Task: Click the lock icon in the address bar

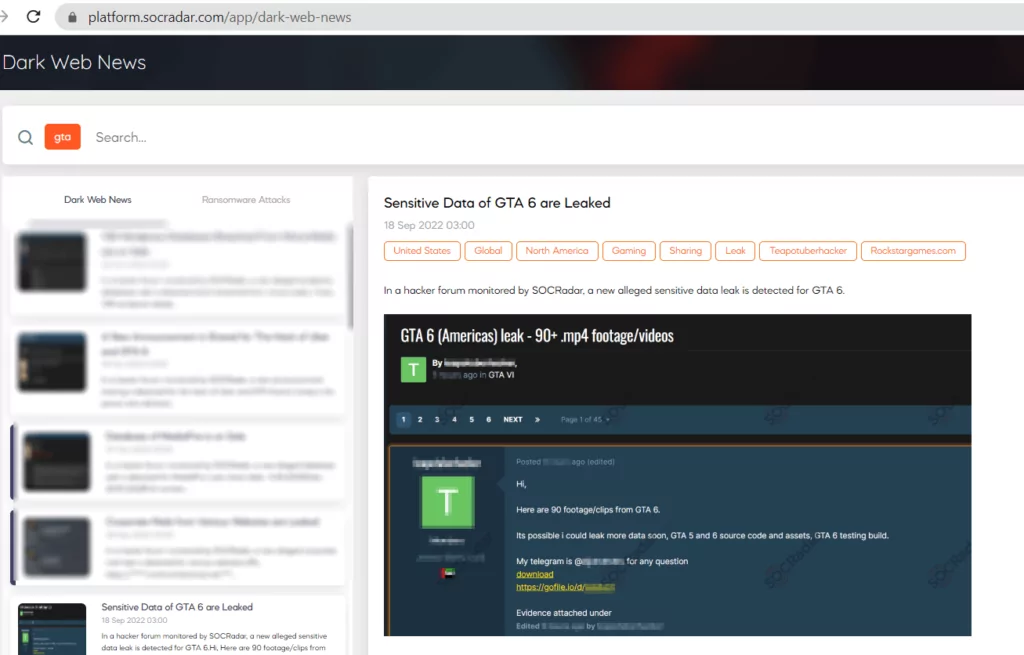Action: 72,17
